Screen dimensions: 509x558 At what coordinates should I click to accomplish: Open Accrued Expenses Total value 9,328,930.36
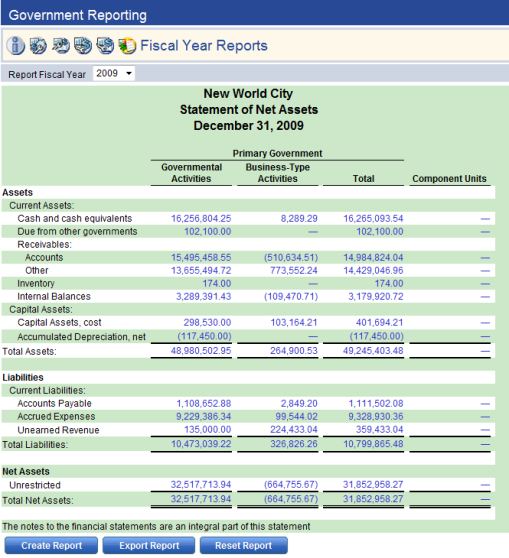(x=376, y=417)
